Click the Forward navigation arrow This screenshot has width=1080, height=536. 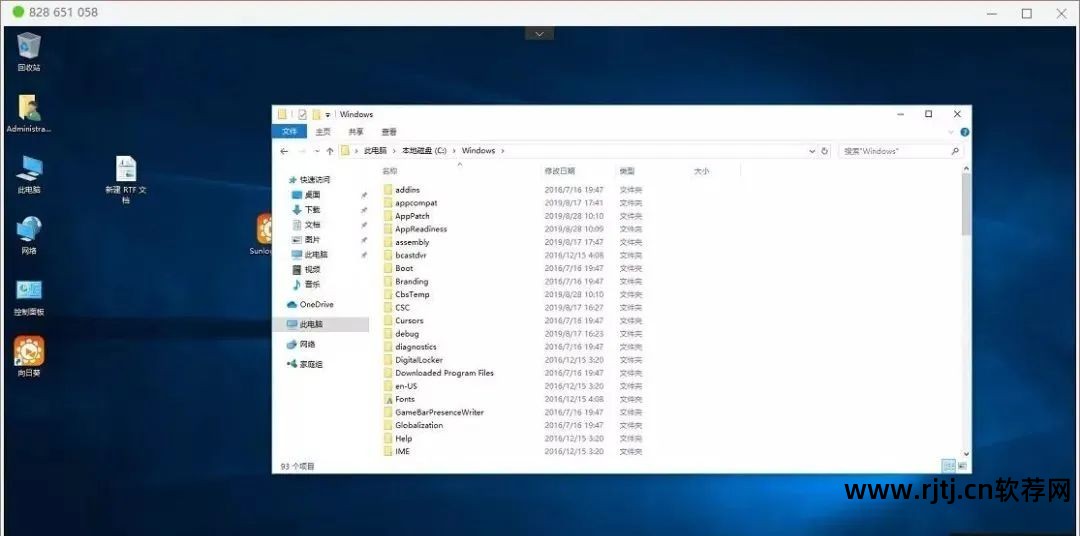tap(302, 151)
